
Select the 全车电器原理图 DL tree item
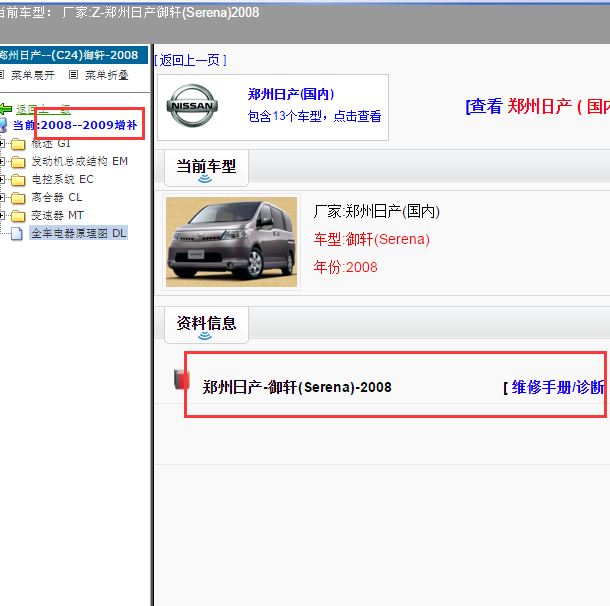coord(79,233)
